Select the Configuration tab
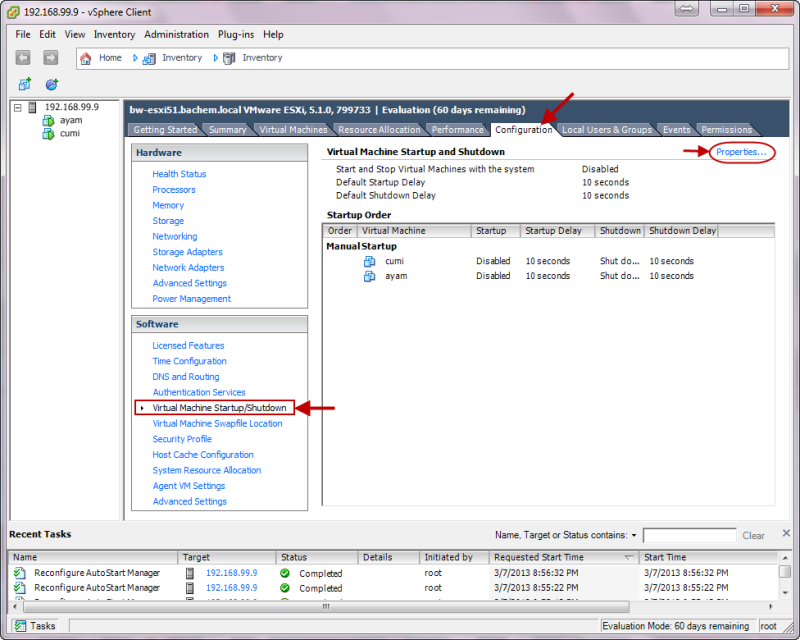Viewport: 800px width, 640px height. pyautogui.click(x=523, y=130)
